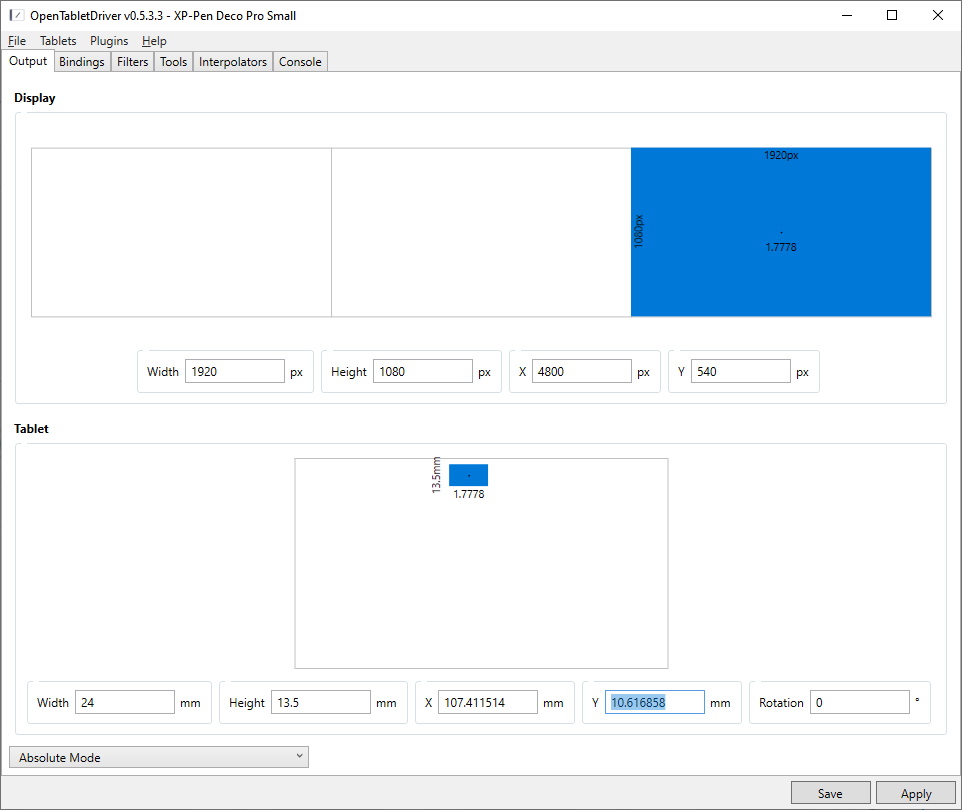Go to the Interpolators tab
This screenshot has width=962, height=810.
(x=233, y=62)
